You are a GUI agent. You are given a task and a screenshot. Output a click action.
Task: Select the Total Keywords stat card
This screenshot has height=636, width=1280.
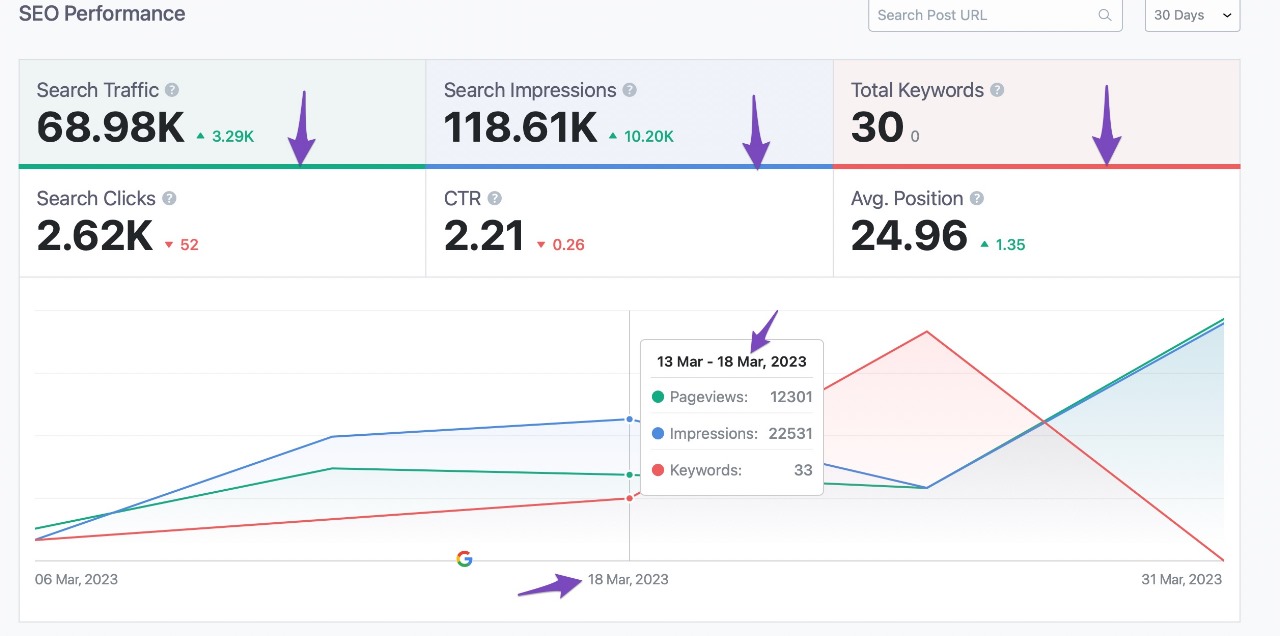click(1036, 112)
